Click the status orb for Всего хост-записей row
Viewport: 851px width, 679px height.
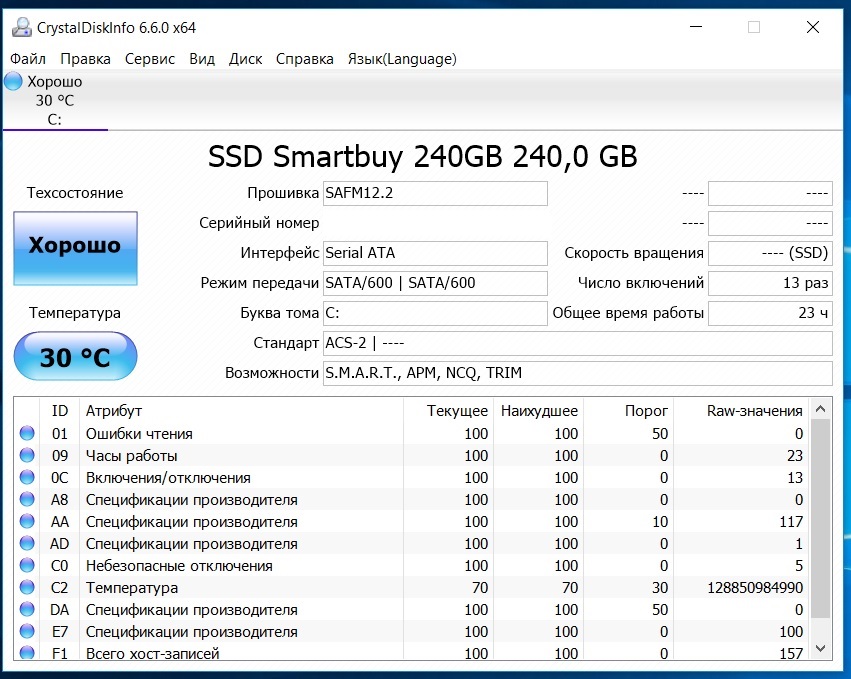coord(26,654)
